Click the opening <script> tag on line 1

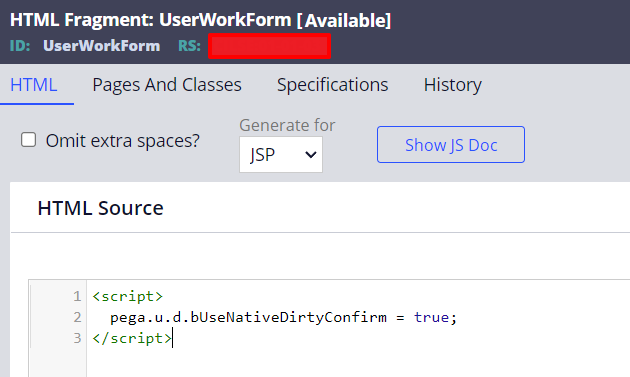pos(127,296)
